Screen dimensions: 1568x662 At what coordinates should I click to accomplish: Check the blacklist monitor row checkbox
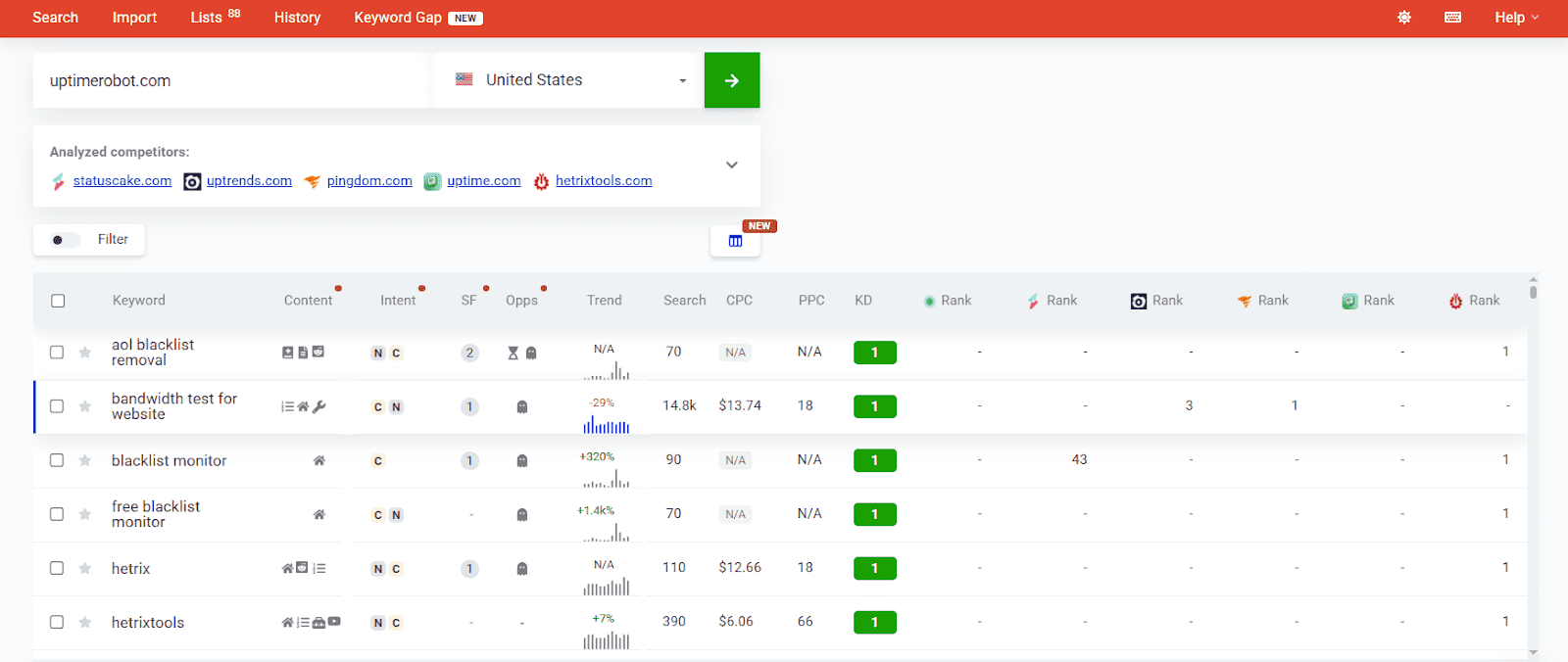coord(57,460)
